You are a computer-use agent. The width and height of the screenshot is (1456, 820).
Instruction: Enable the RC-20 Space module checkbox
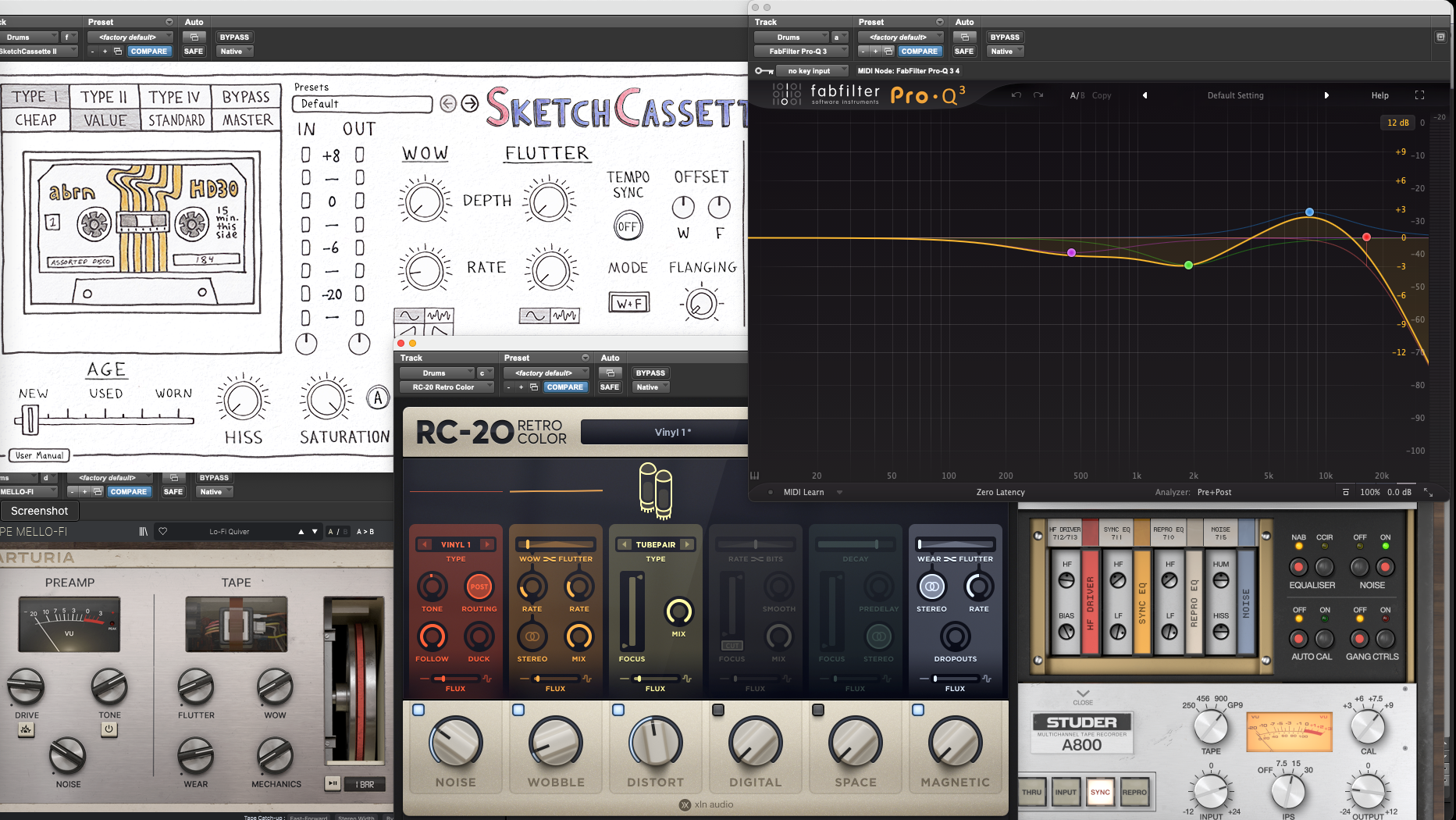[818, 710]
